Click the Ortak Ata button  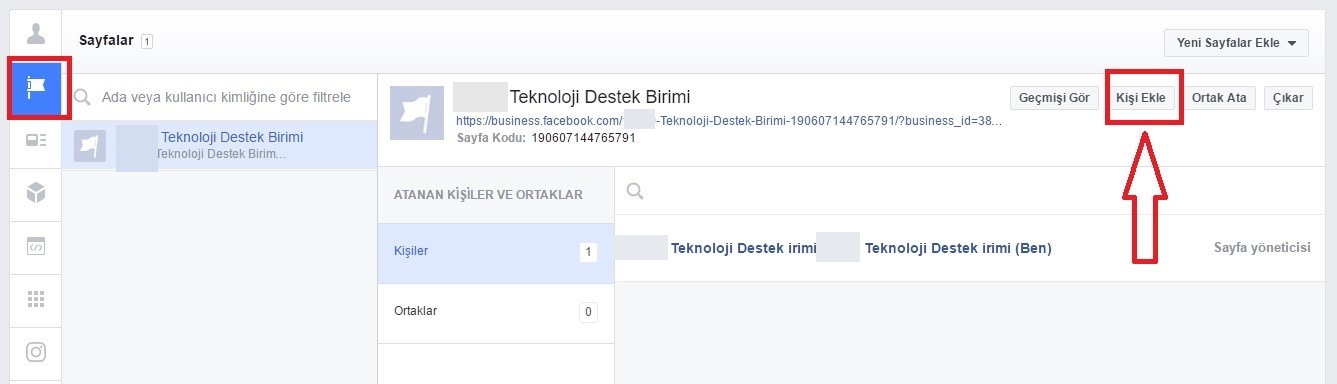click(x=1219, y=98)
